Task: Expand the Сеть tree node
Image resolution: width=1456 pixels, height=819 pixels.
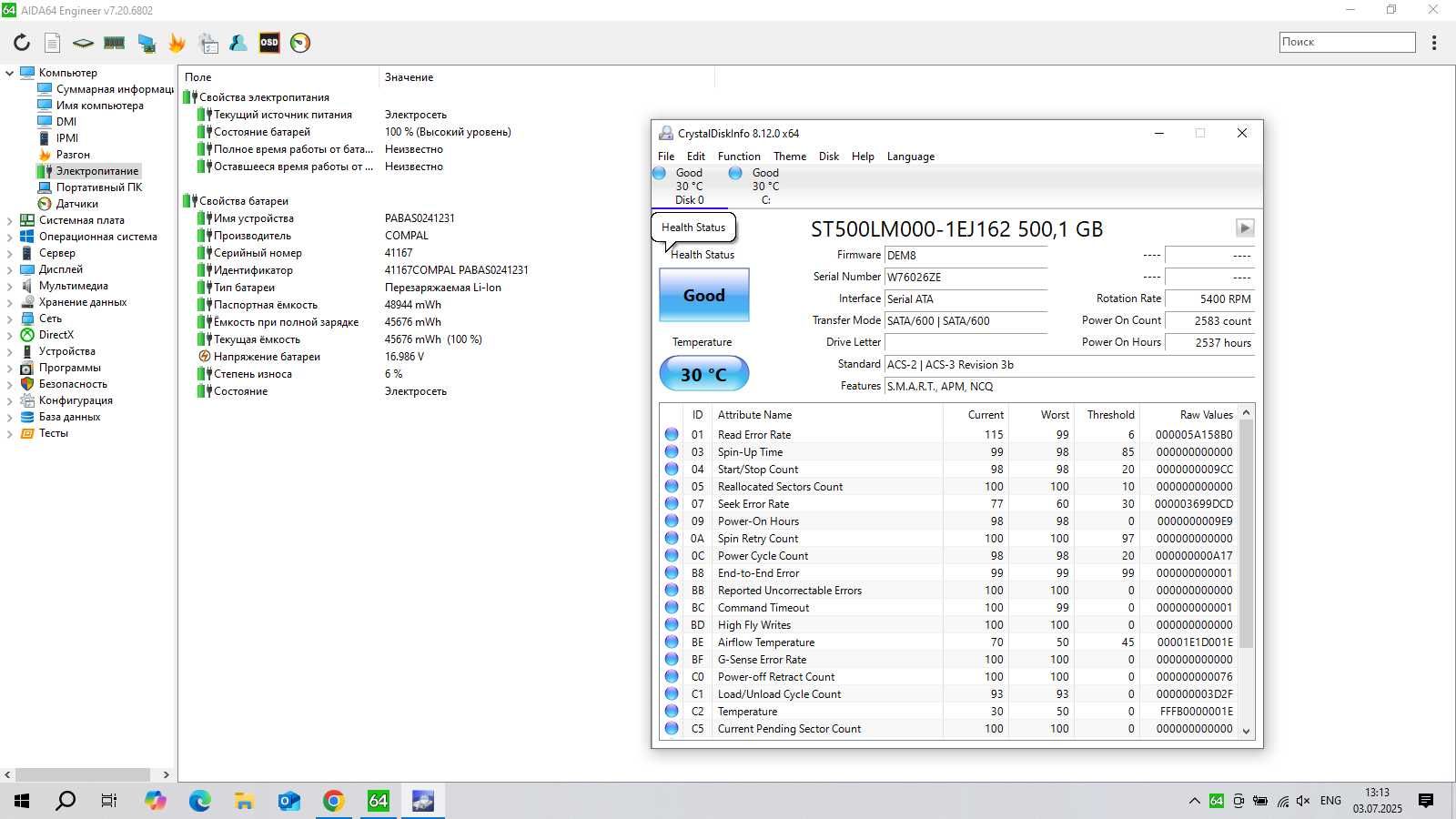Action: (x=9, y=318)
